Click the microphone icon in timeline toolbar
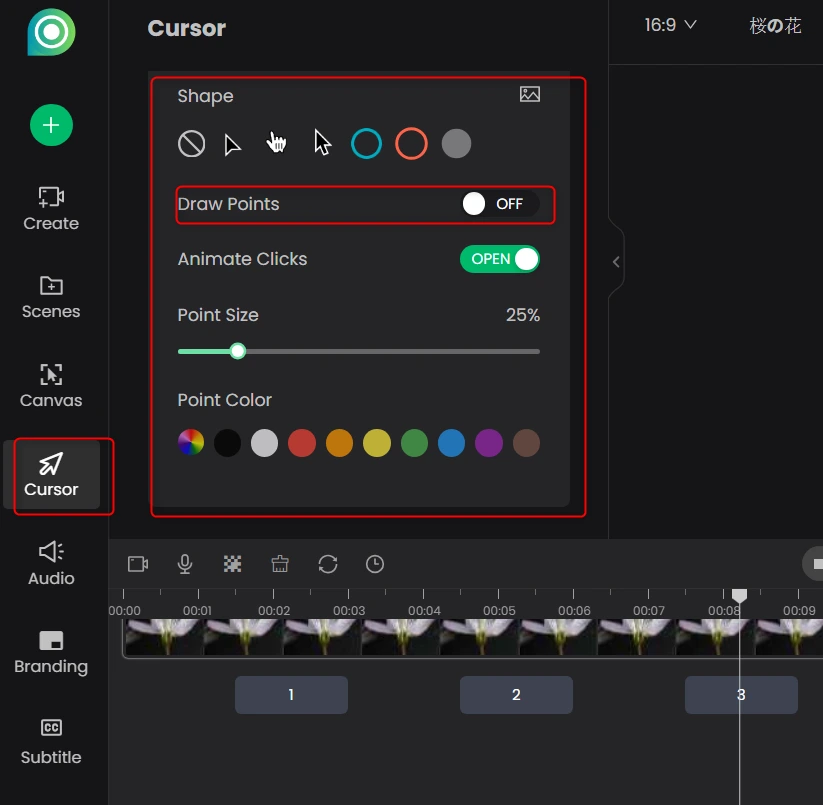Image resolution: width=823 pixels, height=805 pixels. [185, 564]
